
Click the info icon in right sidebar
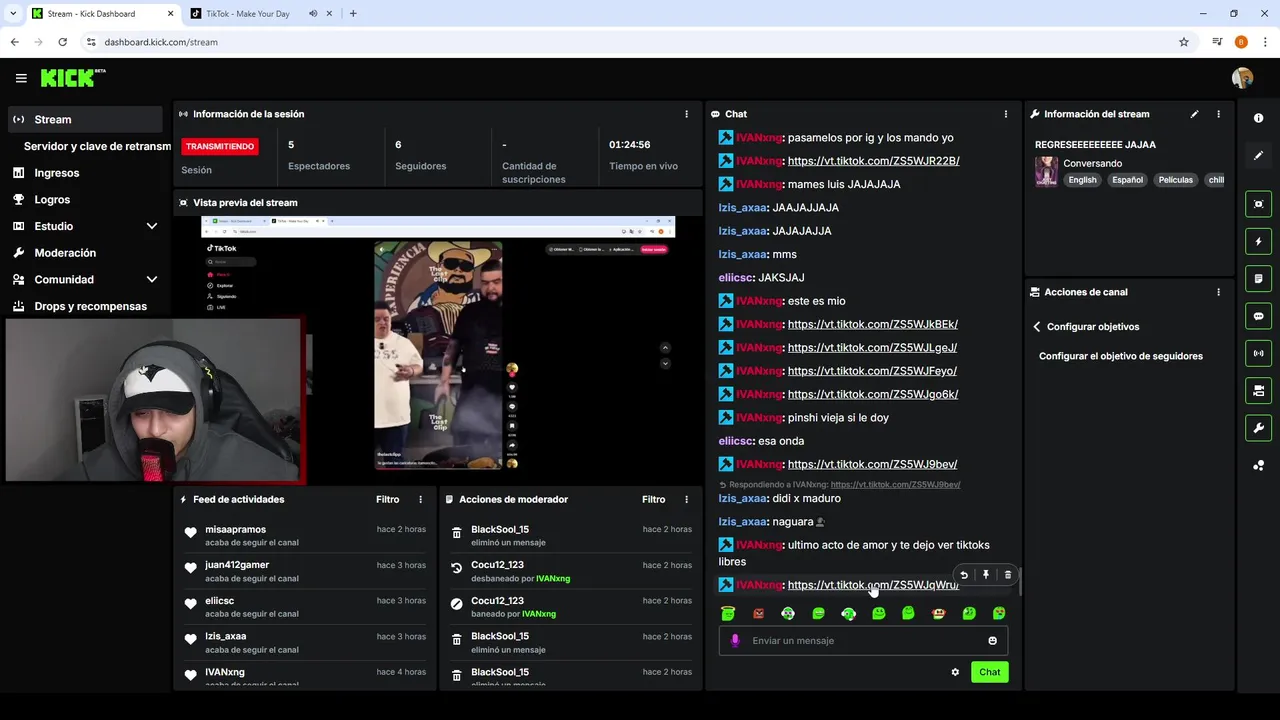(1258, 118)
